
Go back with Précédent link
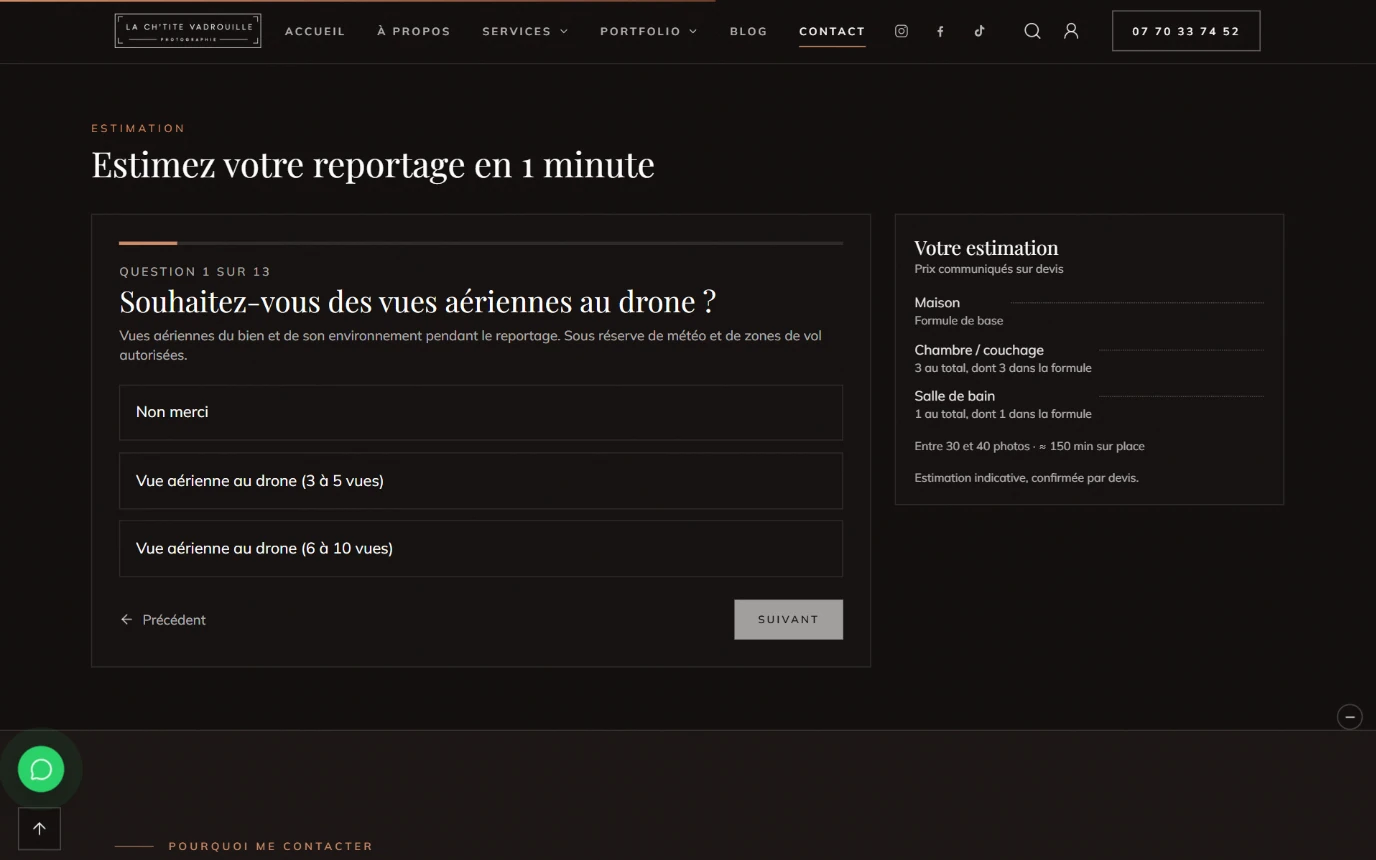click(163, 620)
